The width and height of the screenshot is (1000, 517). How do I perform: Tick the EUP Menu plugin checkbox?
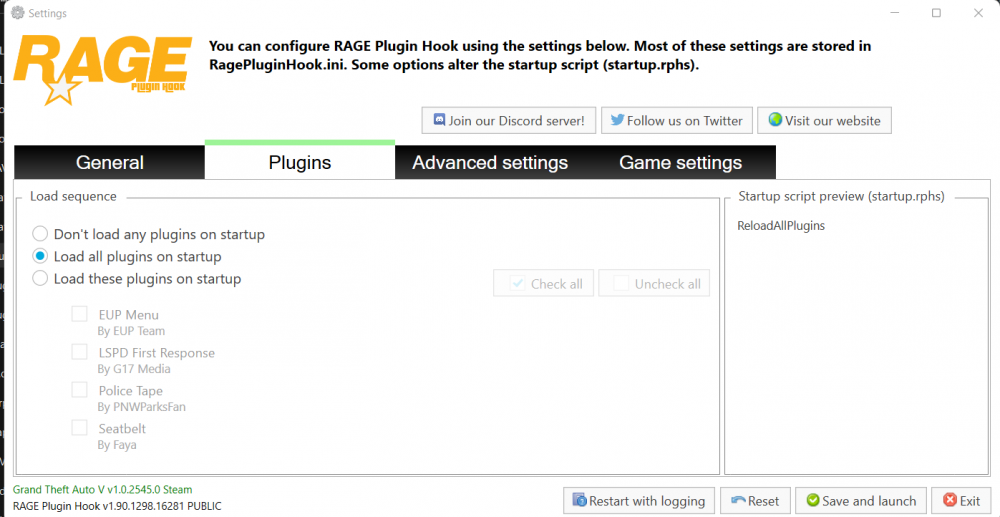[79, 314]
